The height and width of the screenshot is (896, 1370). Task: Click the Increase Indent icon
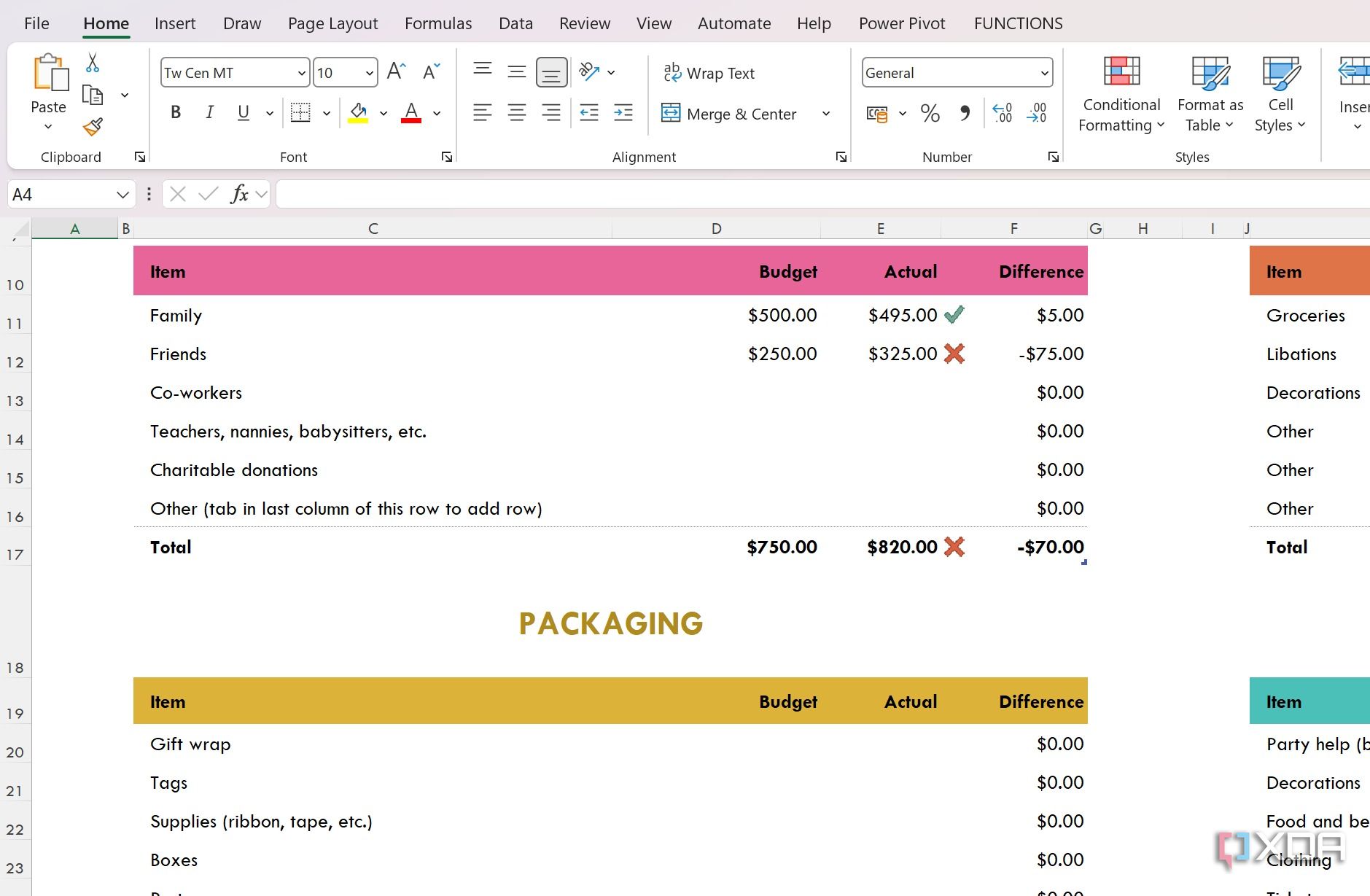point(623,112)
